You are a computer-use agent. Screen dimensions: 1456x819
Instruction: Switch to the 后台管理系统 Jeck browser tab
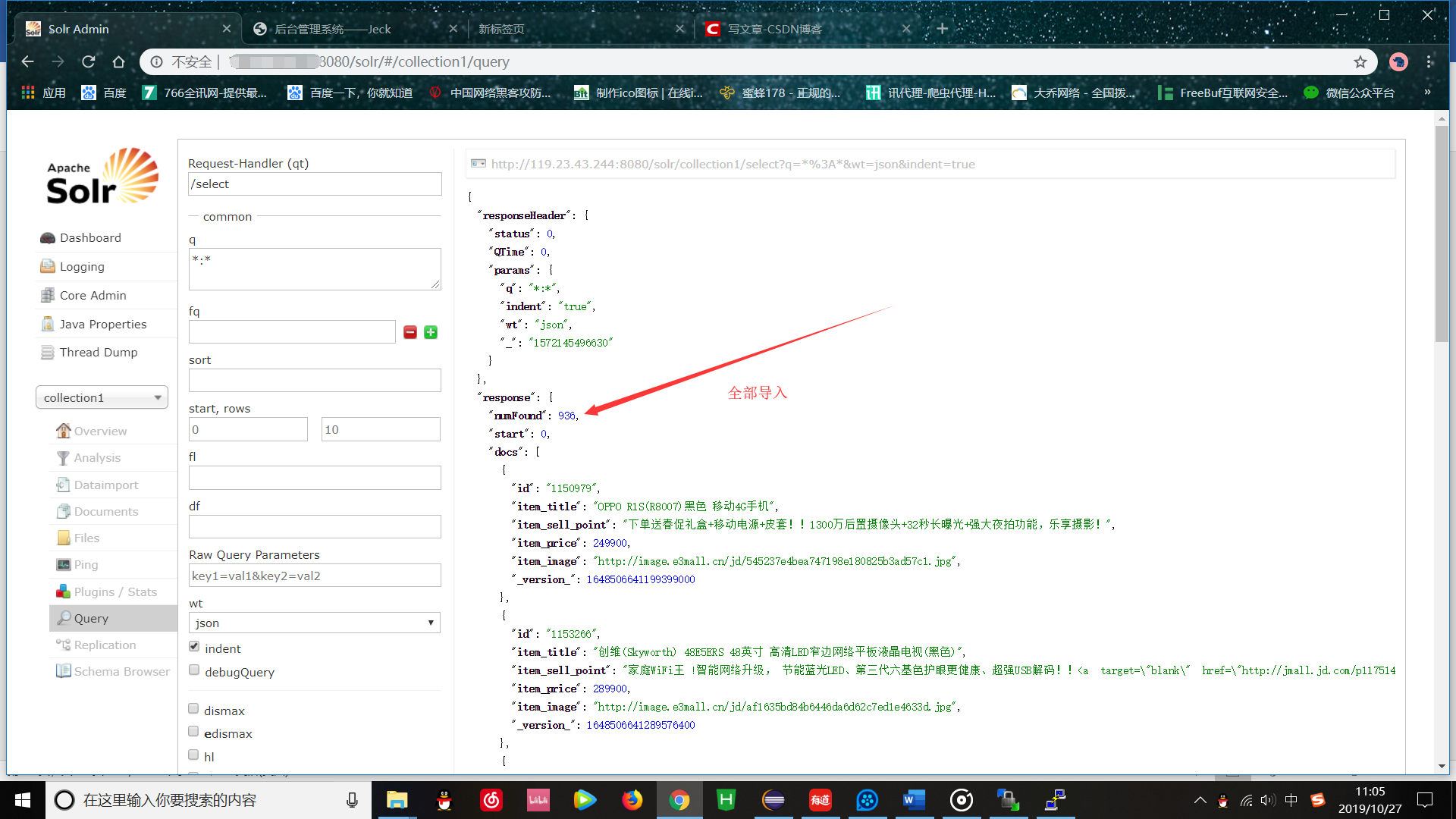tap(334, 29)
